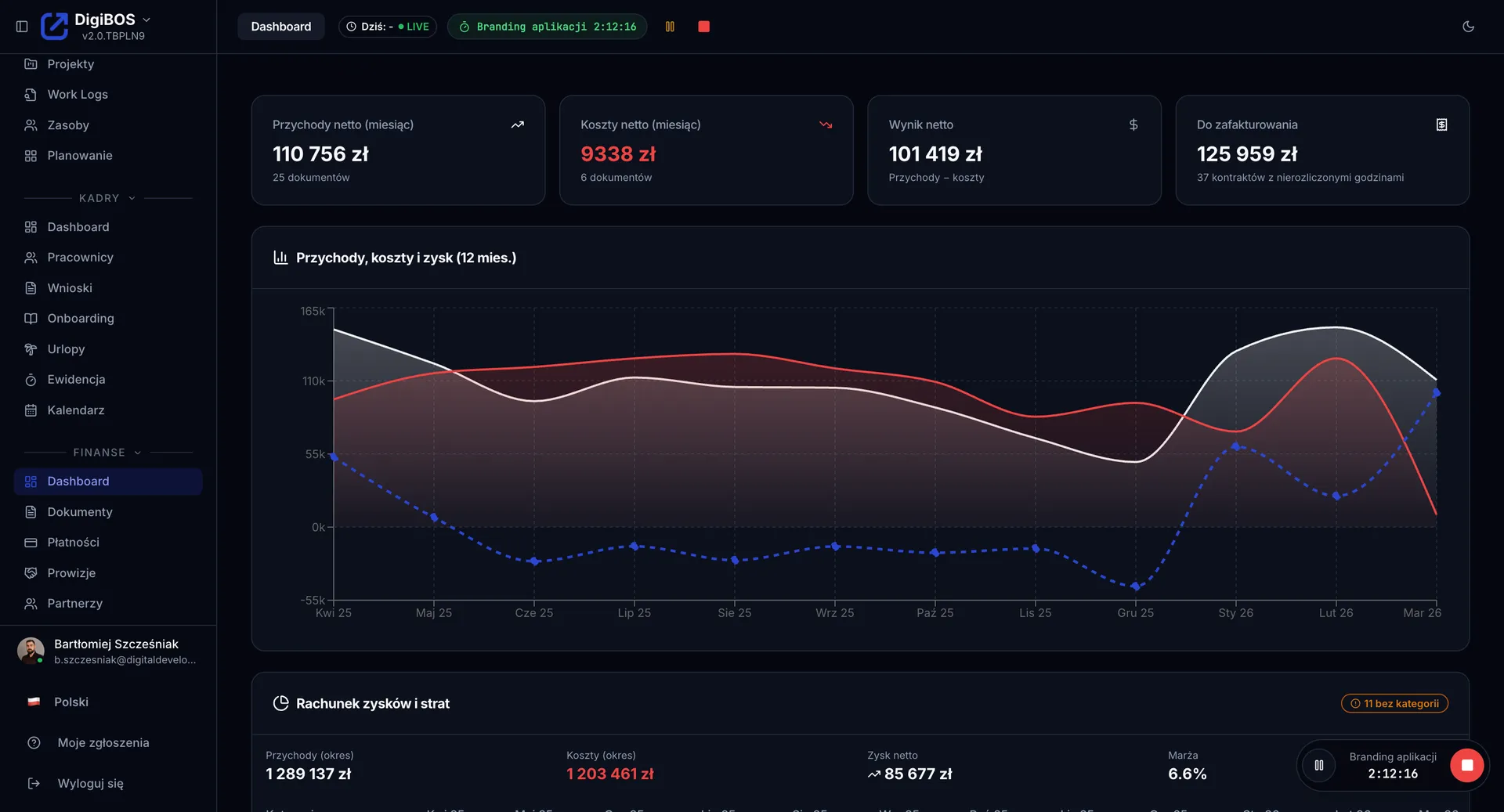Select the Dashboard tab in the top bar

pyautogui.click(x=280, y=27)
